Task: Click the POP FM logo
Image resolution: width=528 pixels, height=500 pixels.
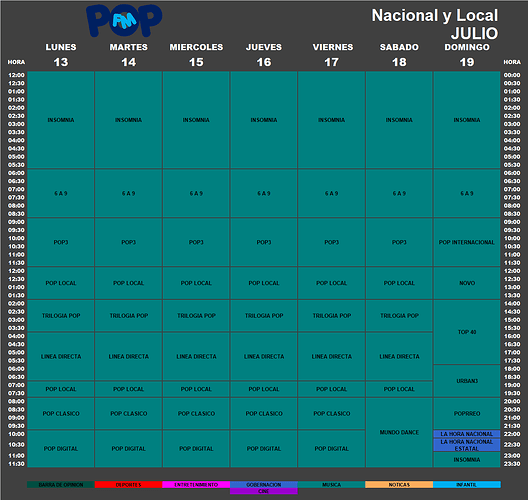Action: pos(124,20)
